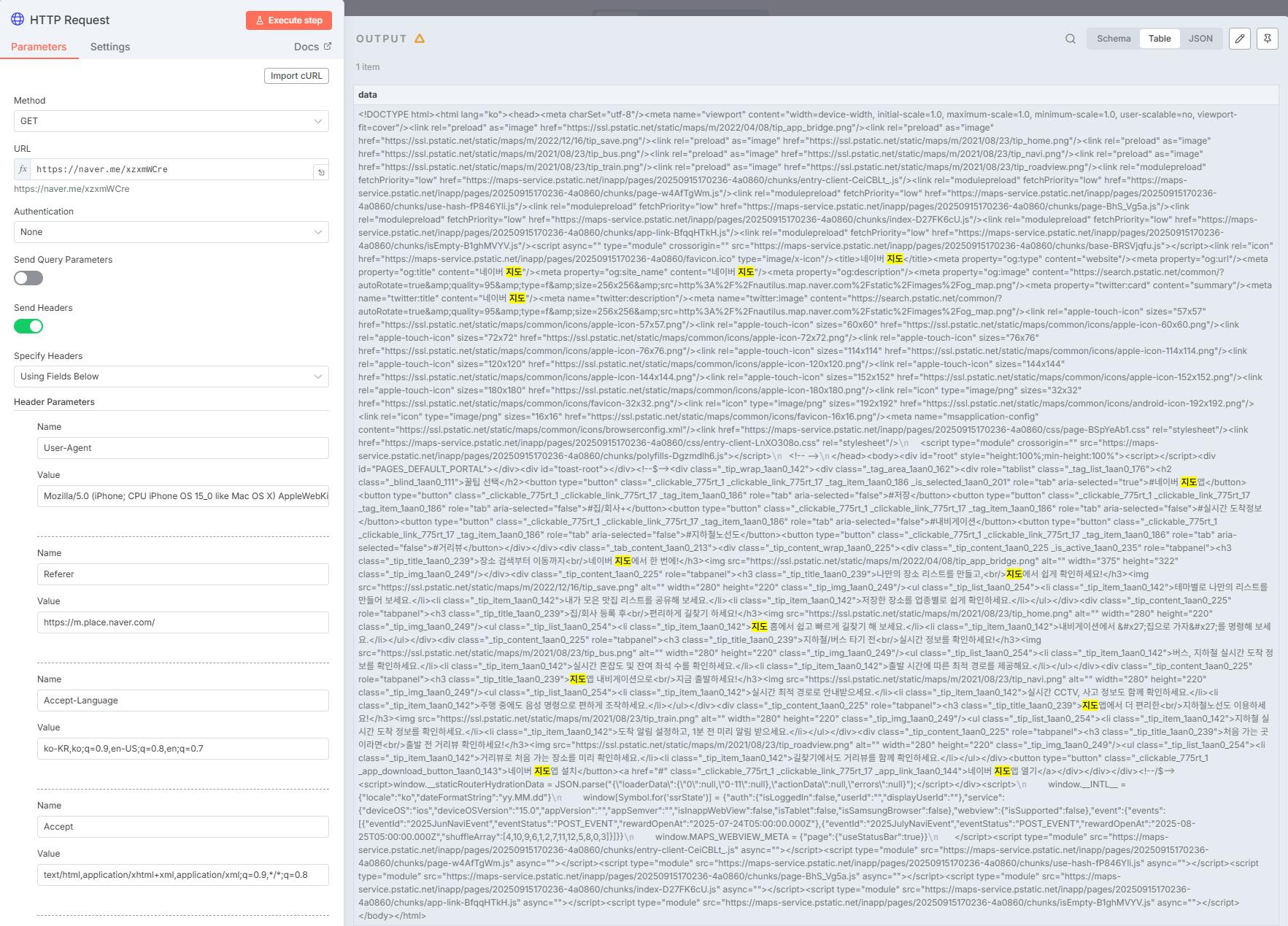Click the Accept header name field

click(x=183, y=827)
